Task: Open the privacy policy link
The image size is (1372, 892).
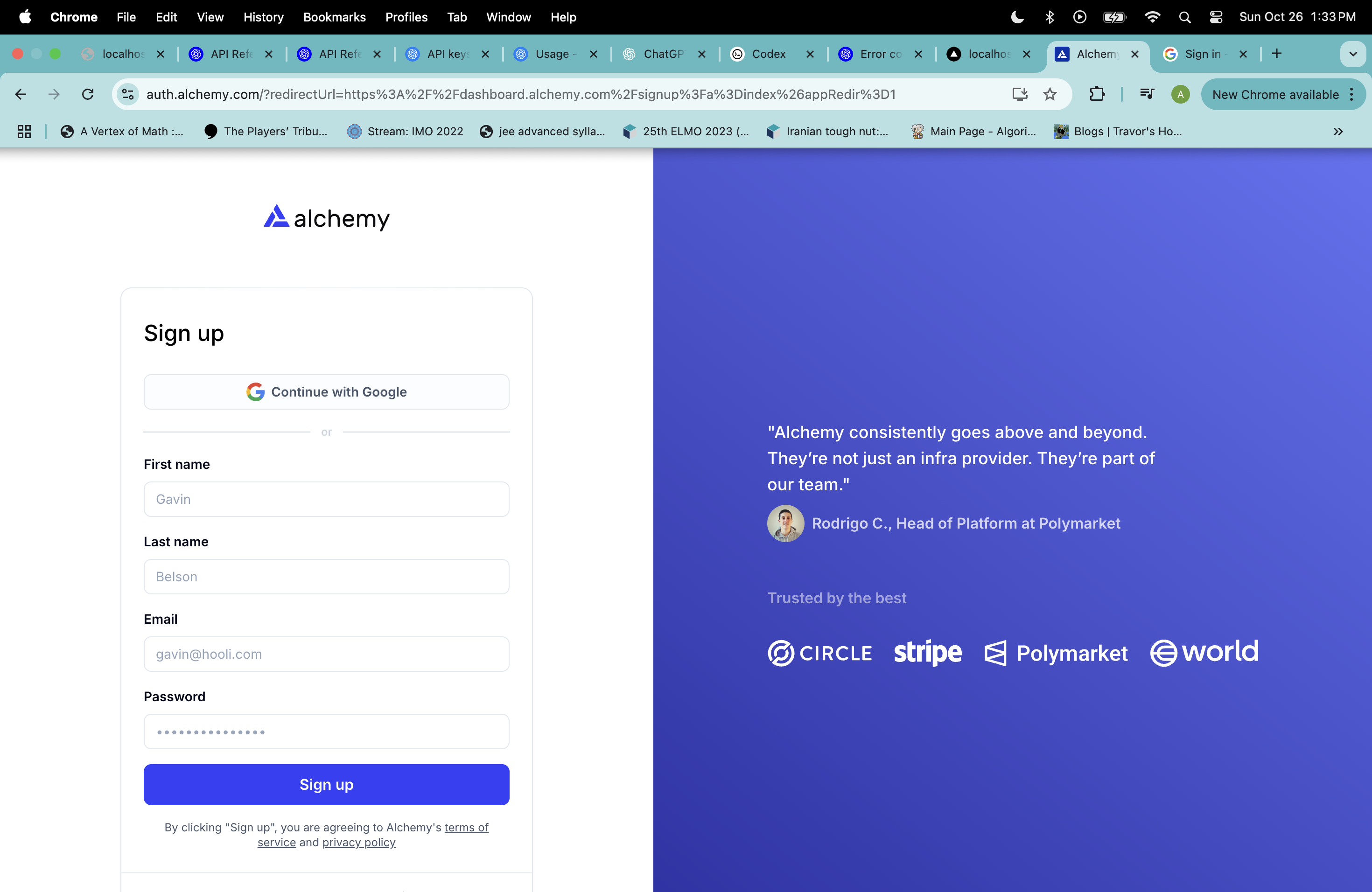Action: 358,843
